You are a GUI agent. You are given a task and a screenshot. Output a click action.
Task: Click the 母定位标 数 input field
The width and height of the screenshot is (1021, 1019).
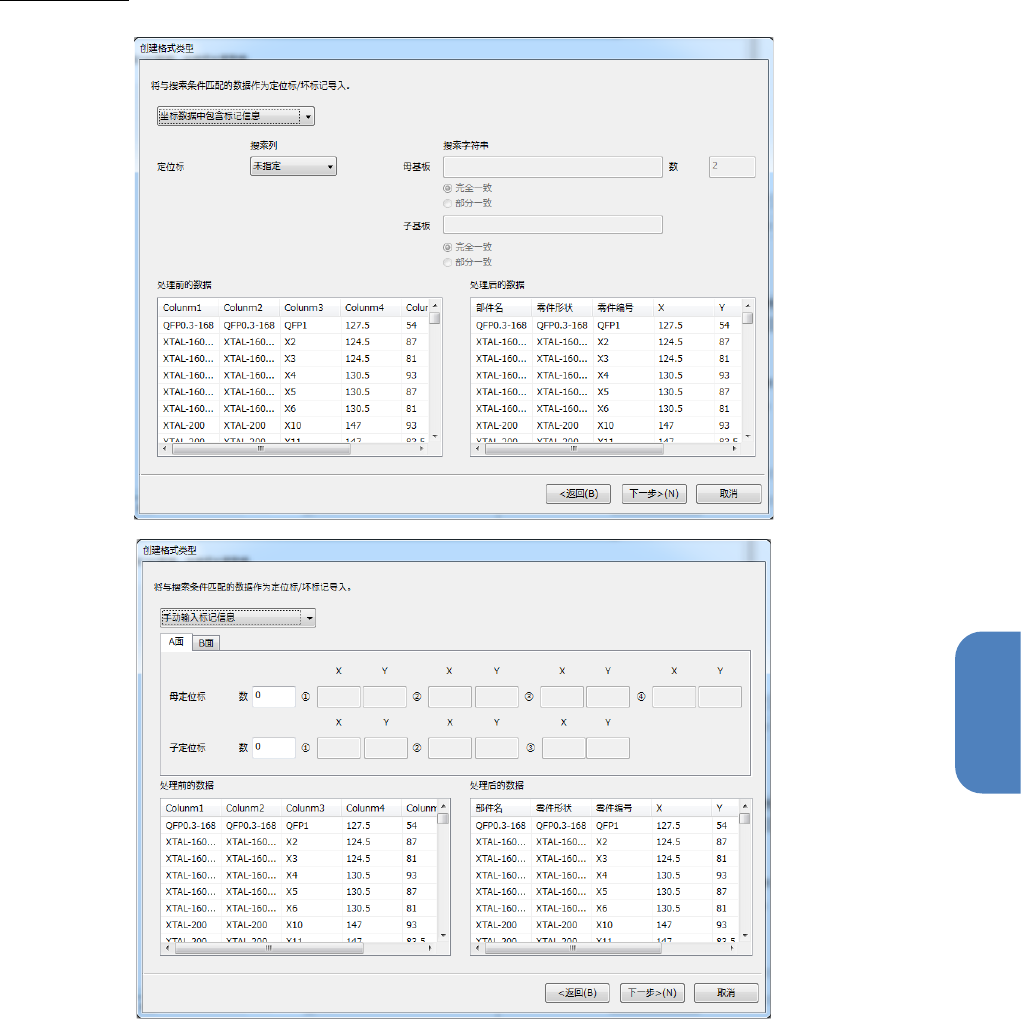274,696
